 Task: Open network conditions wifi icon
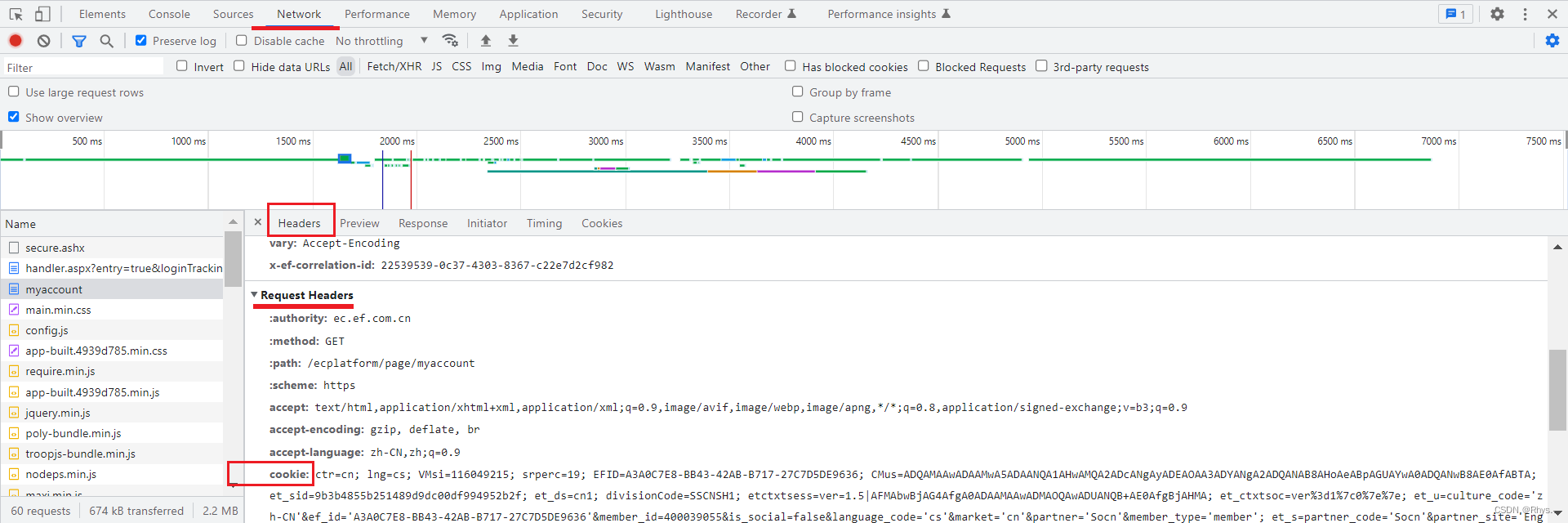point(450,40)
